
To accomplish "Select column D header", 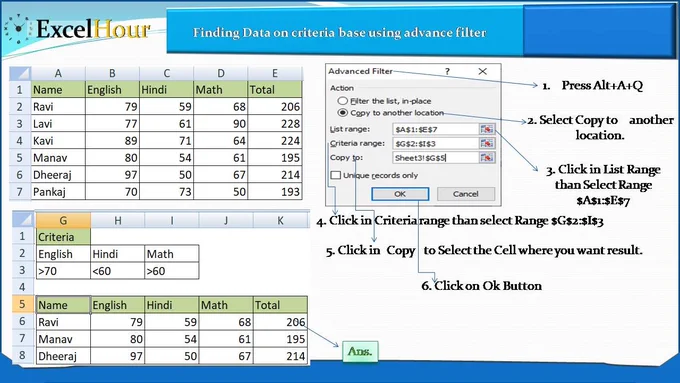I will [221, 73].
